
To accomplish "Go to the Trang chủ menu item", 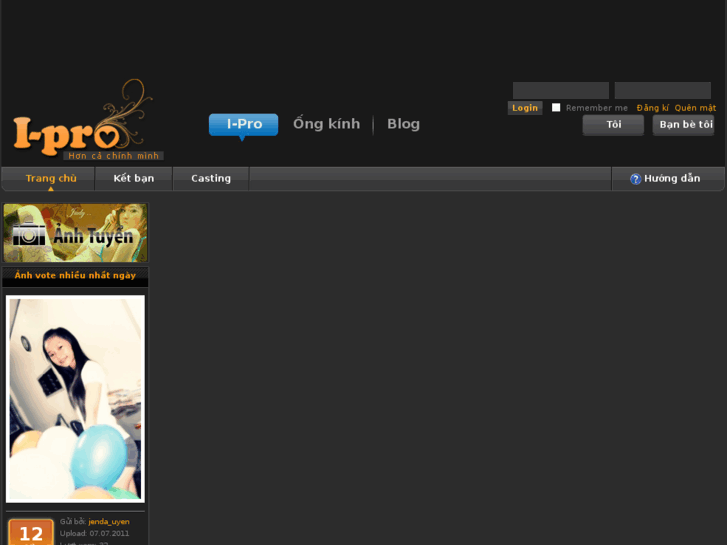I will [51, 179].
